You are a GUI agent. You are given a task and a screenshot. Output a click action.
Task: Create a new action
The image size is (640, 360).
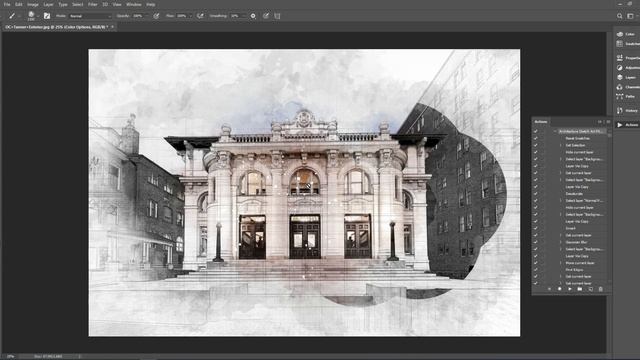tap(590, 289)
